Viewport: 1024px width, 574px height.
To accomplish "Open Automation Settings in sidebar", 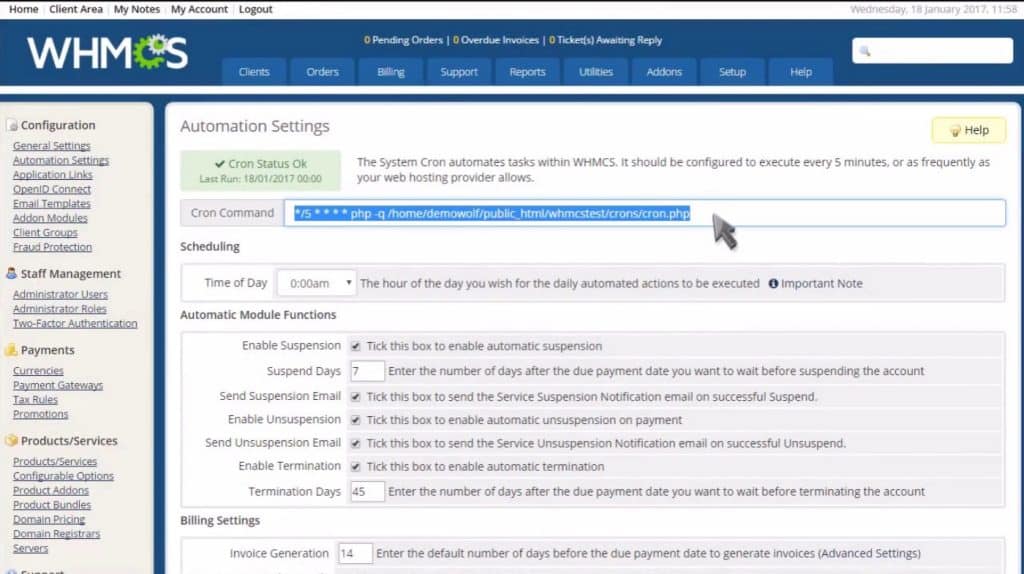I will (x=61, y=160).
